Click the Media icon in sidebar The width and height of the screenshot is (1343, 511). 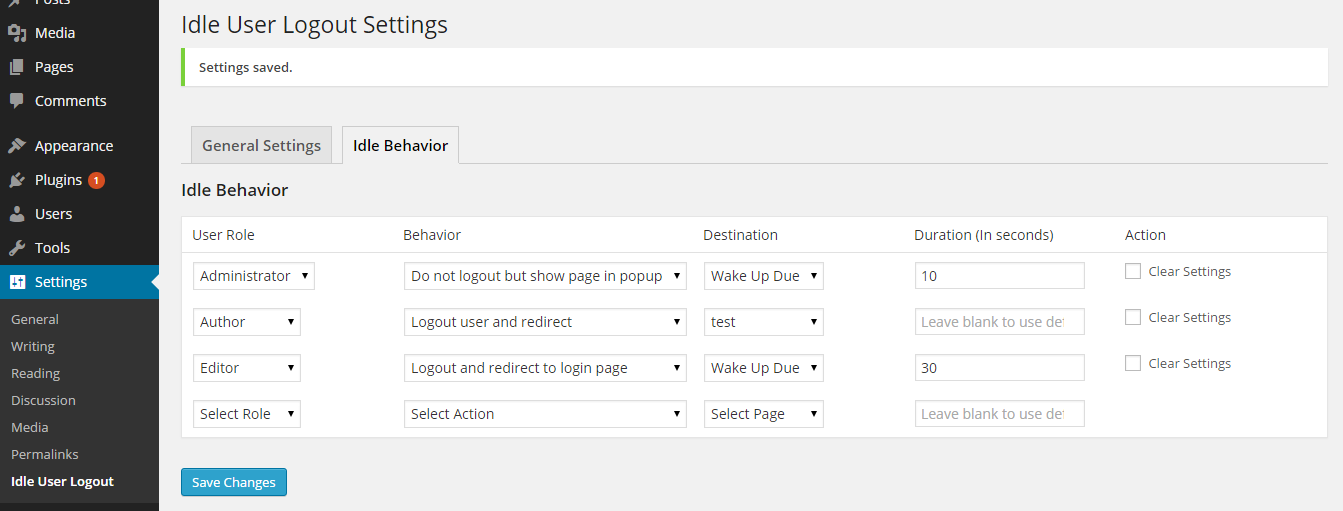(17, 33)
